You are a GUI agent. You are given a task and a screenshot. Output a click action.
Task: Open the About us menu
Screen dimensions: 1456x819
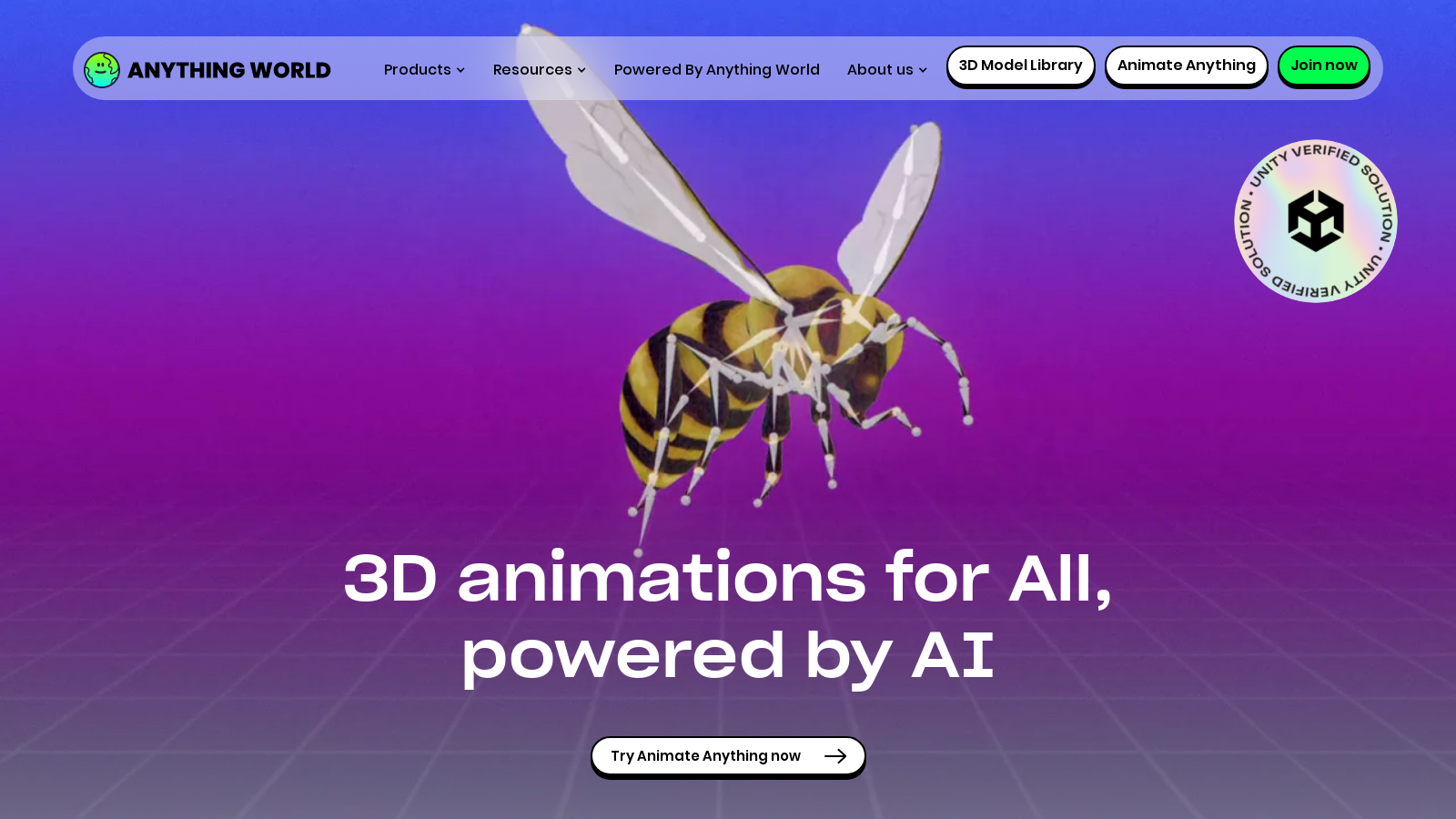(x=879, y=70)
